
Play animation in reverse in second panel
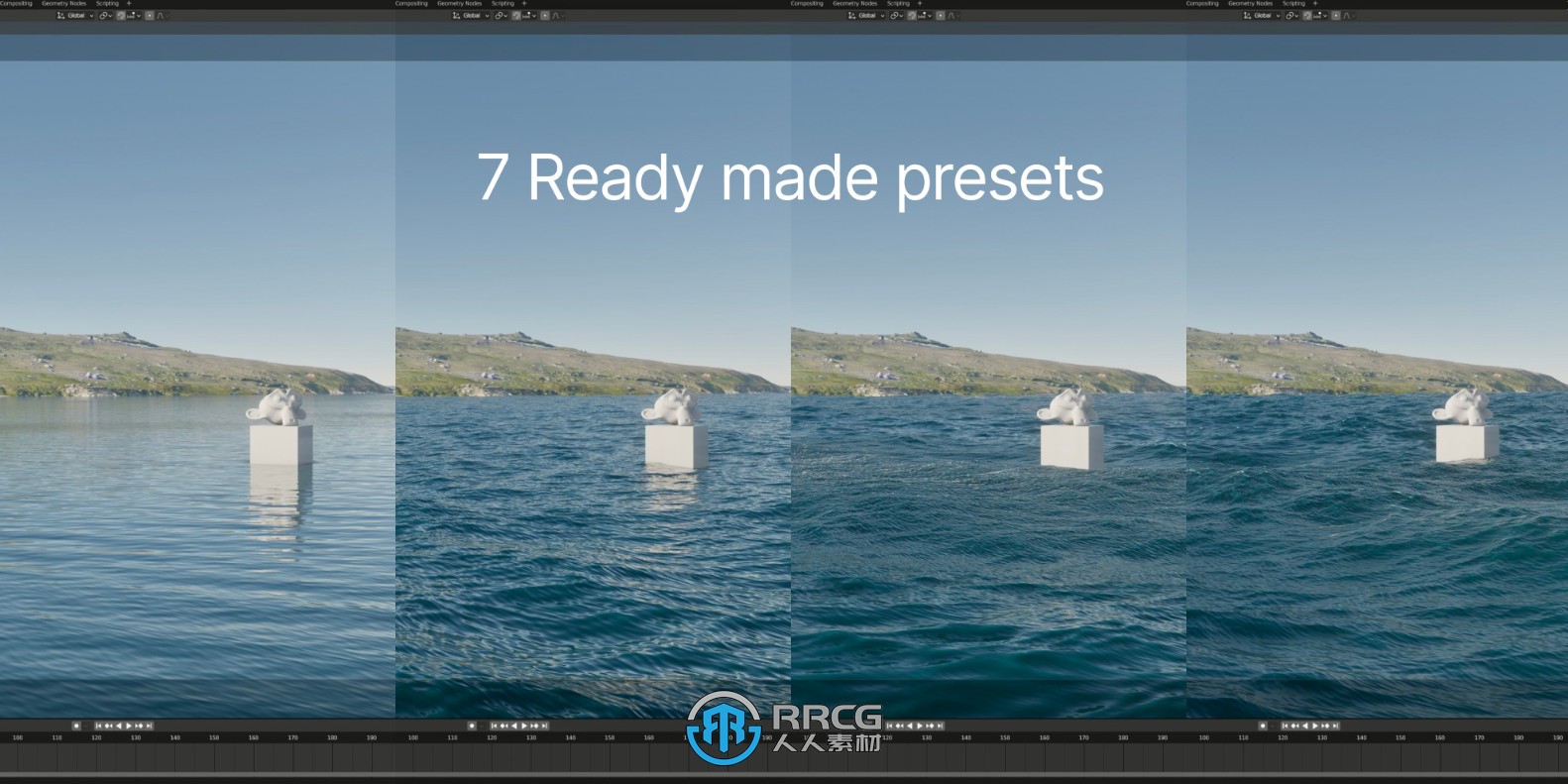pyautogui.click(x=514, y=726)
